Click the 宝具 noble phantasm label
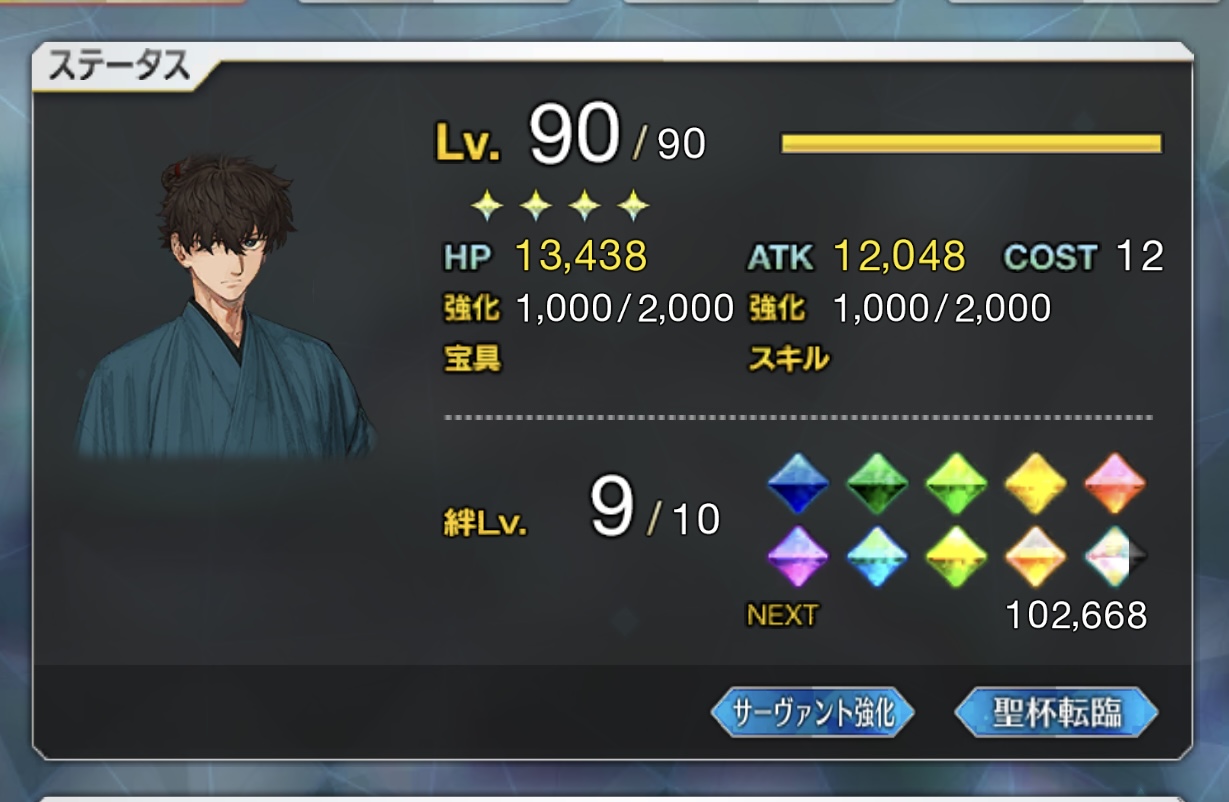Viewport: 1229px width, 802px height. point(472,358)
